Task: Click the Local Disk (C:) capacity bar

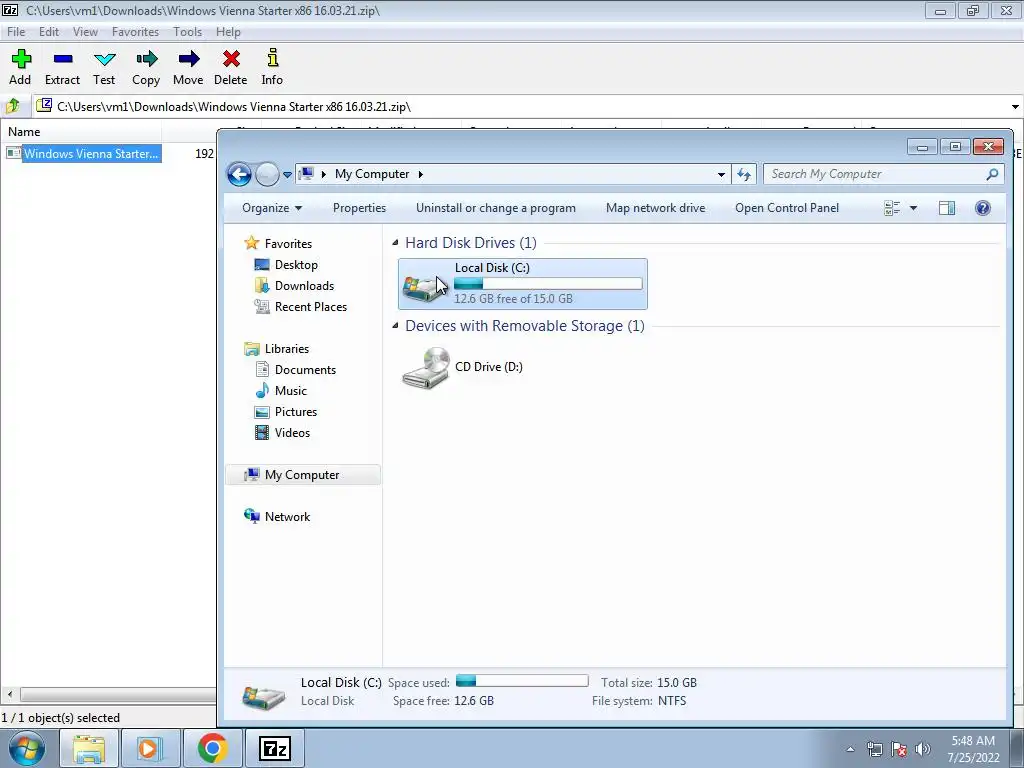Action: 548,283
